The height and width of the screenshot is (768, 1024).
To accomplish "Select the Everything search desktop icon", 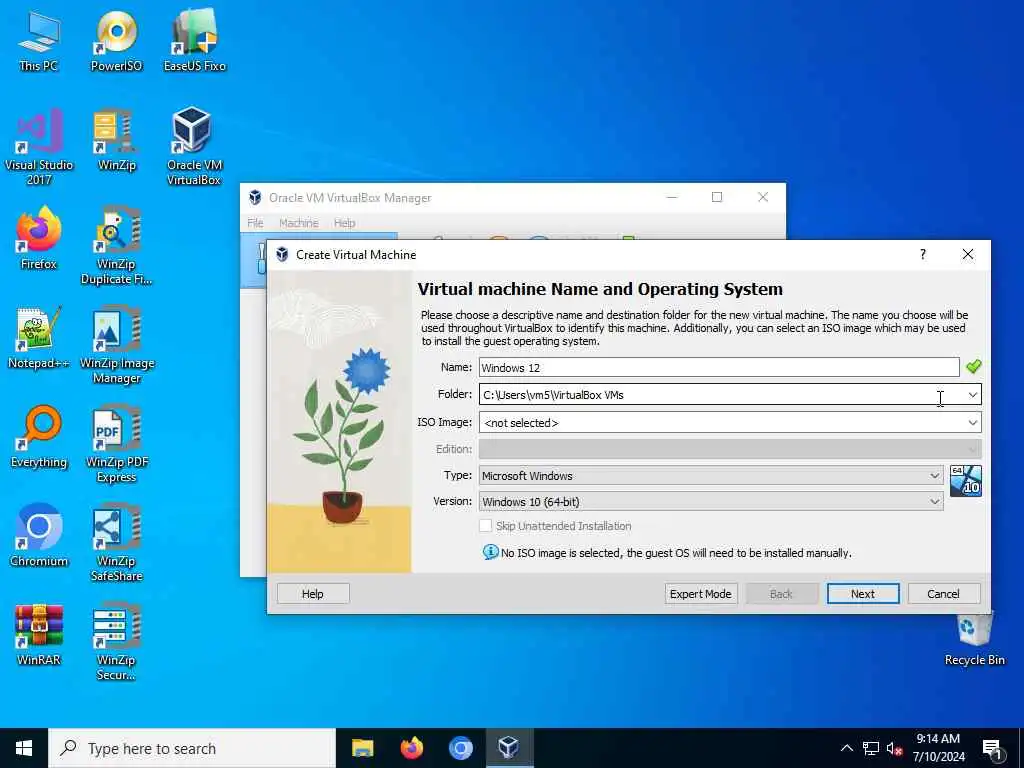I will 39,436.
